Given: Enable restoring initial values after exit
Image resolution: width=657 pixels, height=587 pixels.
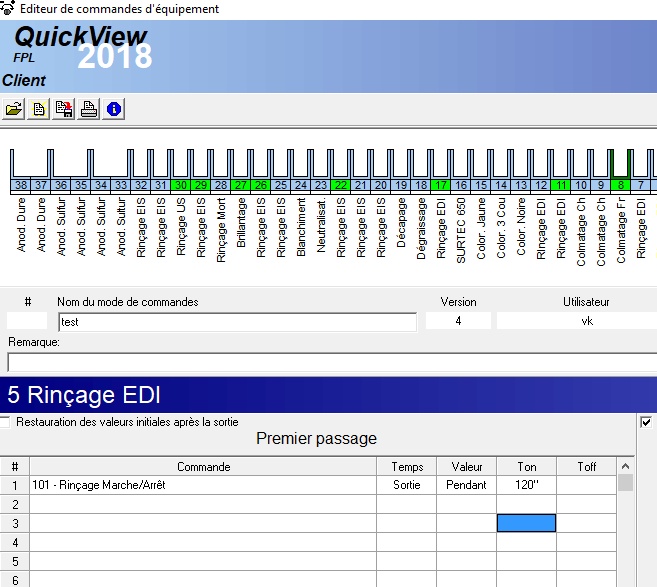Looking at the screenshot, I should tap(5, 422).
